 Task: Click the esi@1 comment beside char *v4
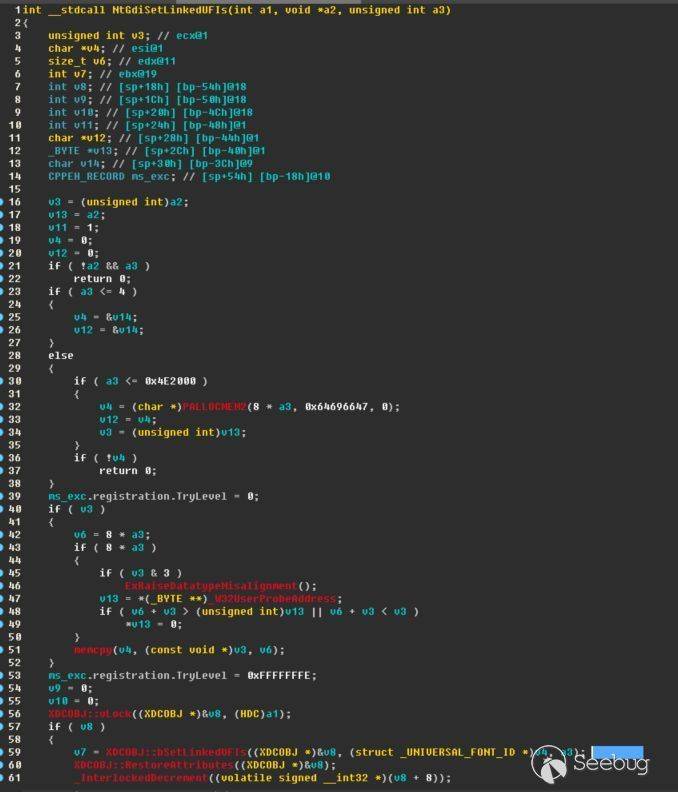point(147,48)
